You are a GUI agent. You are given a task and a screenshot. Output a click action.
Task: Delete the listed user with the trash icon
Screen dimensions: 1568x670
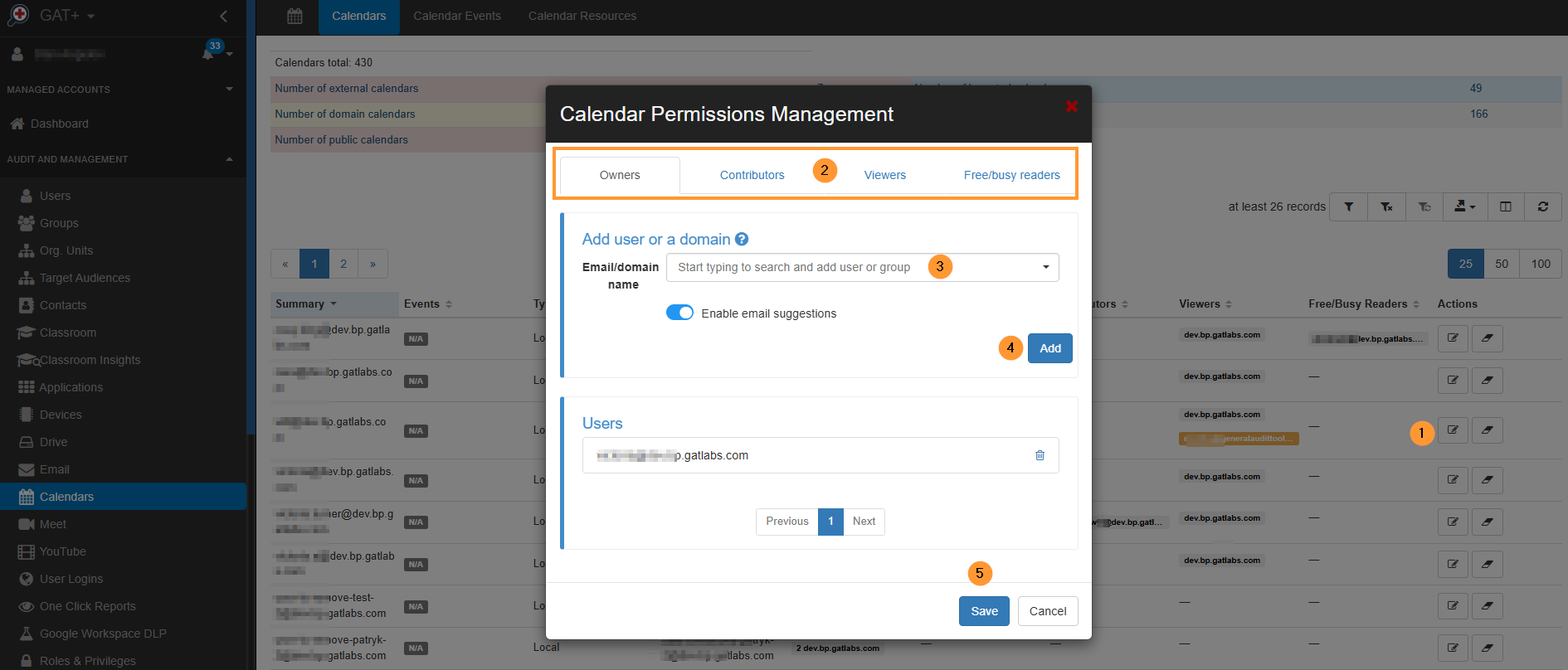1040,455
